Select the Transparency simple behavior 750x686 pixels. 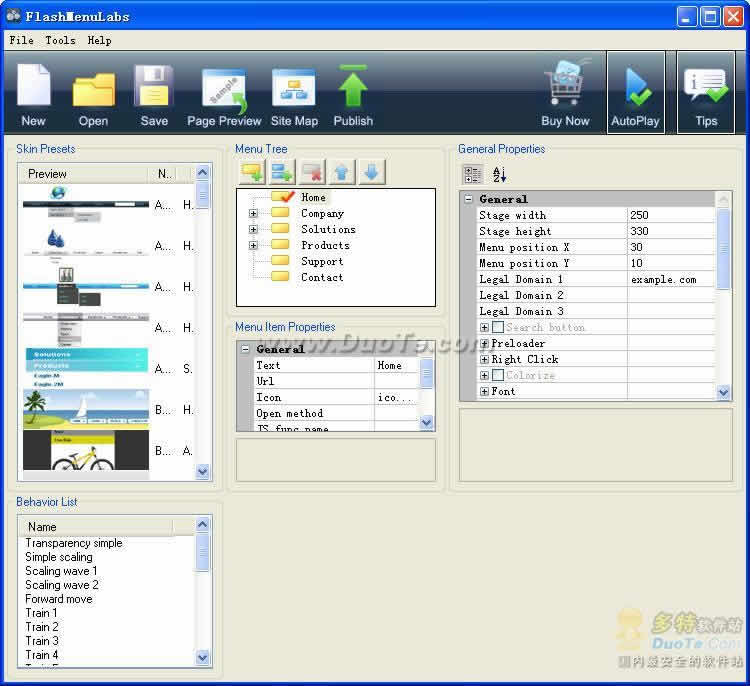pos(74,543)
